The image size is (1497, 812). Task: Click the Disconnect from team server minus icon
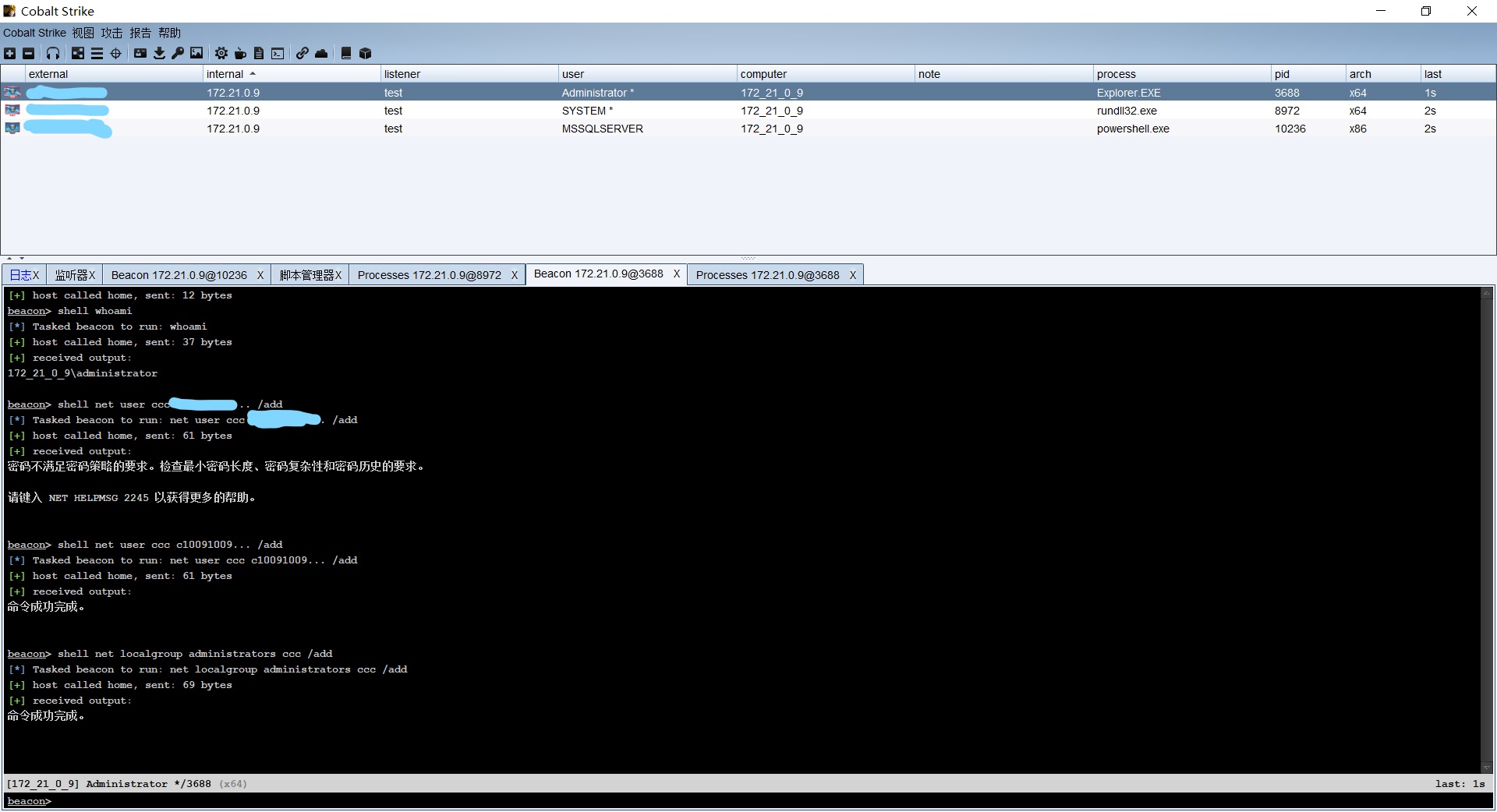point(29,53)
